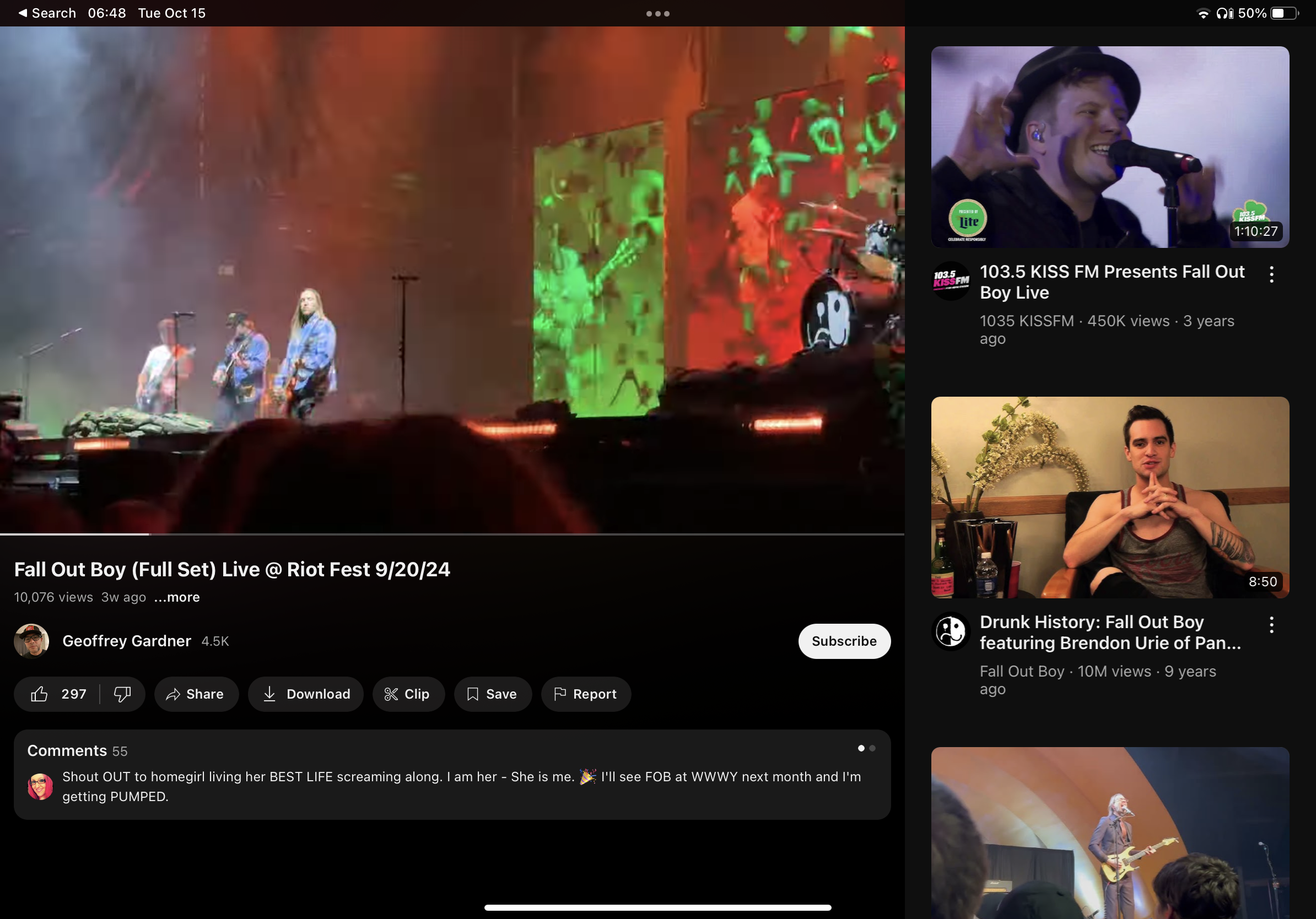This screenshot has width=1316, height=919.
Task: Dislike the video with thumbs-down icon
Action: (x=122, y=694)
